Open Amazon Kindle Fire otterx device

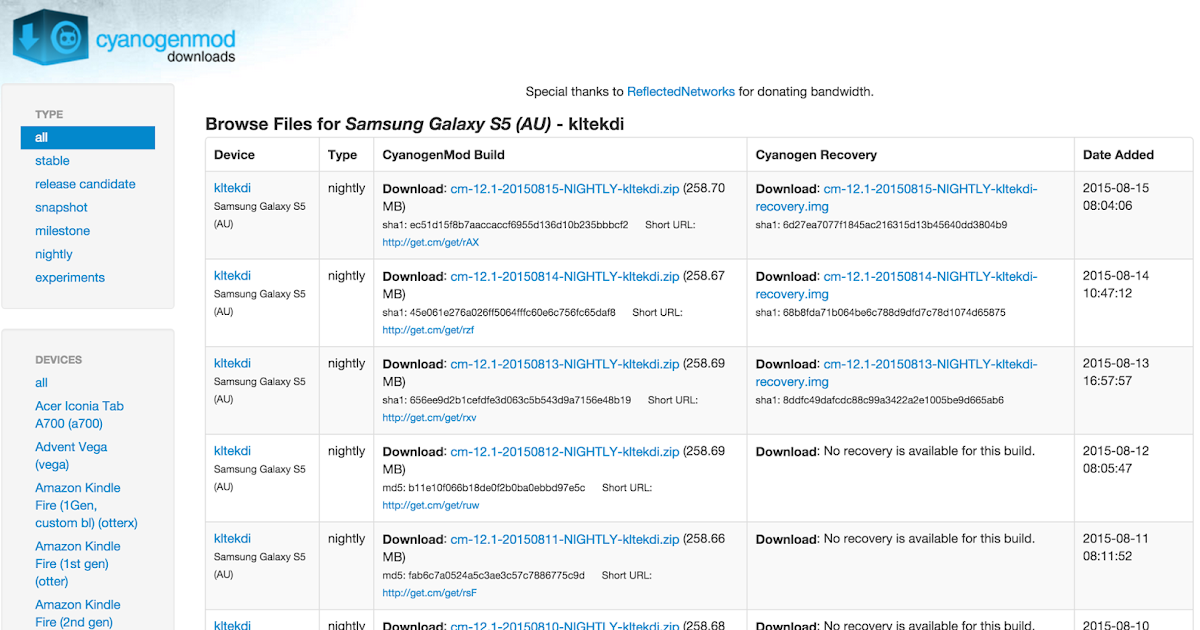coord(86,505)
